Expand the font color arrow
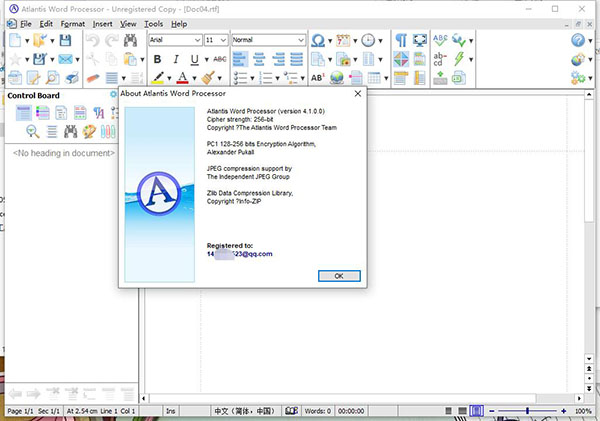The image size is (600, 421). point(194,78)
